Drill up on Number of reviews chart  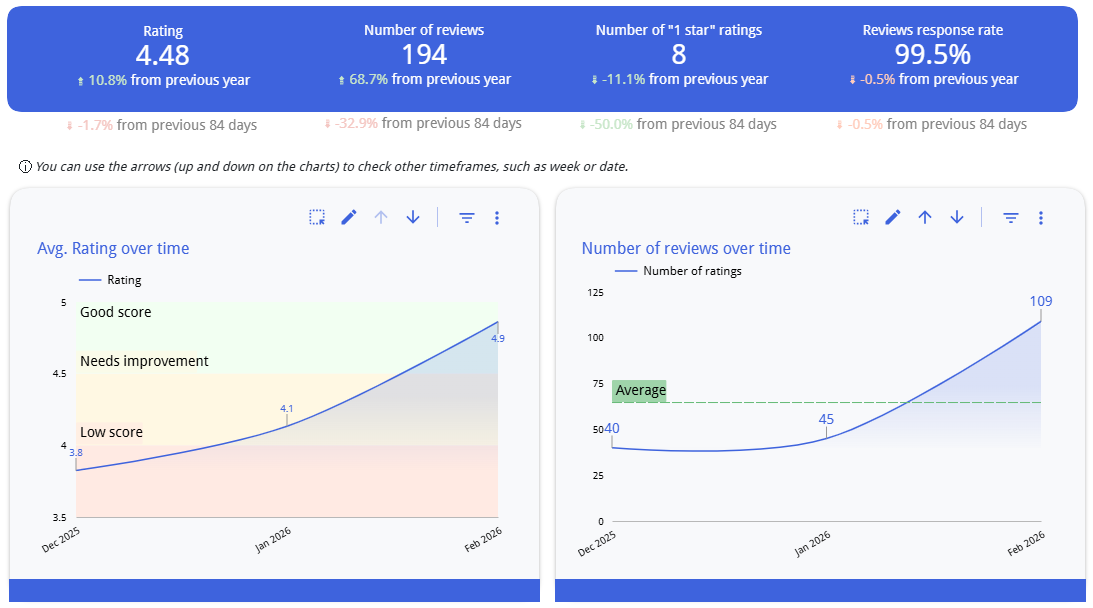[x=925, y=217]
